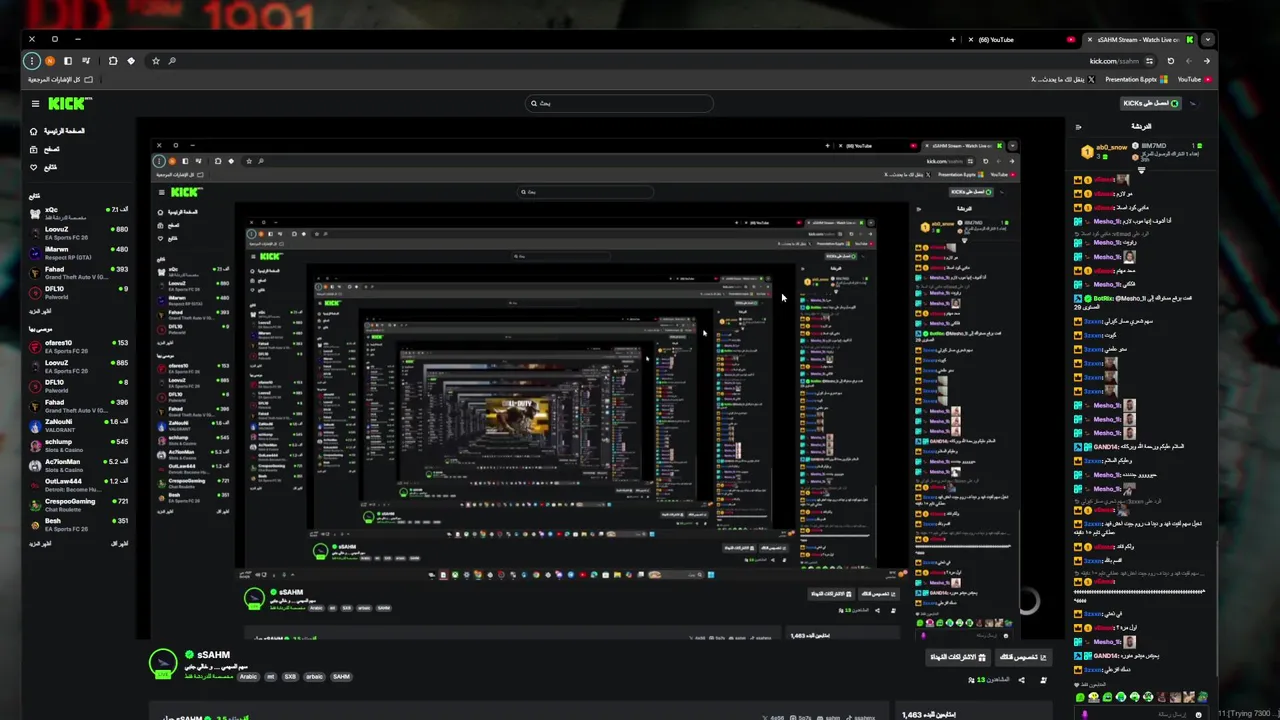Click the dimmed left-pointing browser navigation arrow
The height and width of the screenshot is (720, 1280).
coord(1189,61)
